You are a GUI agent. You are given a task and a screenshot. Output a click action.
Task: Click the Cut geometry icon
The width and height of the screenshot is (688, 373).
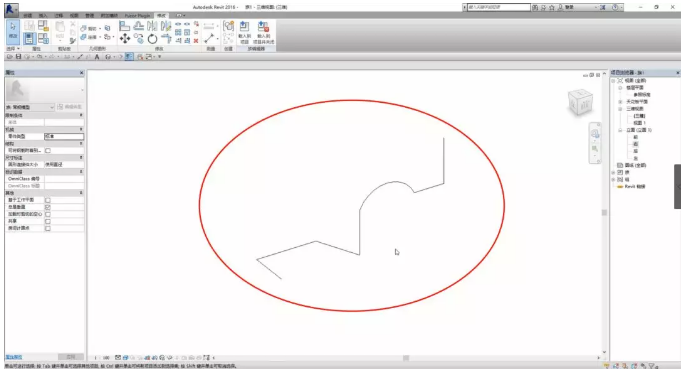coord(83,29)
